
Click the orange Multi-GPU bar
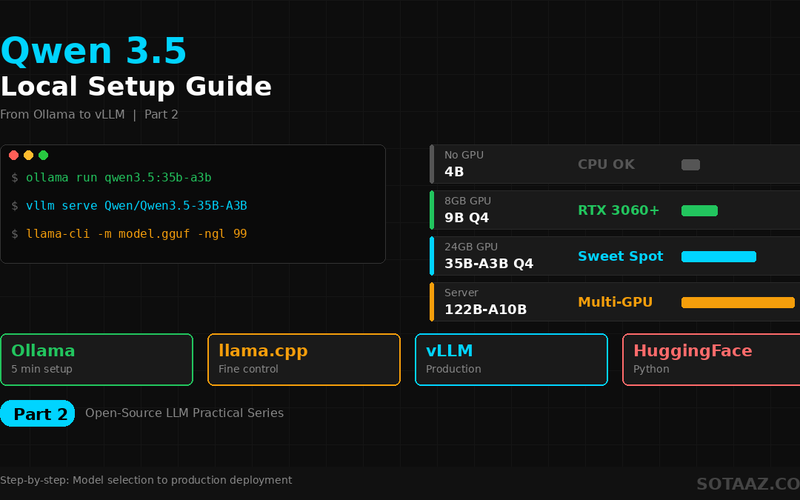738,303
